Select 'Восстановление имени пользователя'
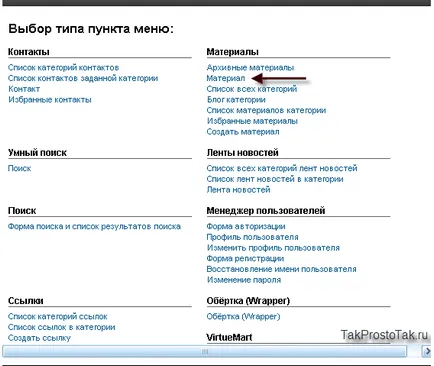The width and height of the screenshot is (434, 366). tap(281, 269)
